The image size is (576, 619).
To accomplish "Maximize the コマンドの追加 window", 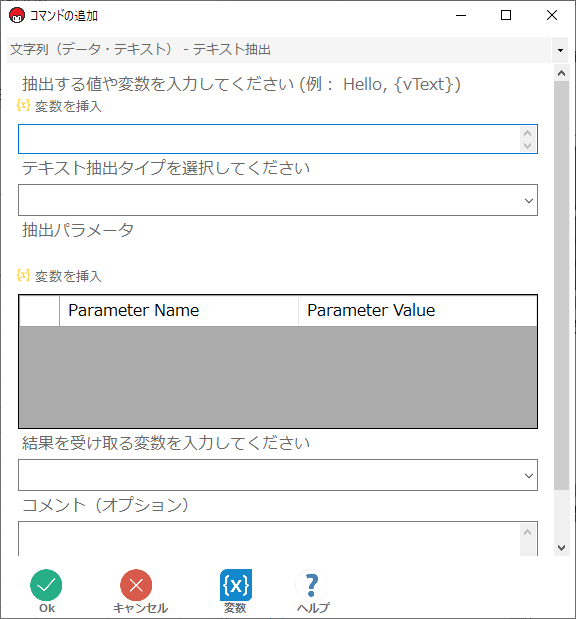I will point(506,15).
